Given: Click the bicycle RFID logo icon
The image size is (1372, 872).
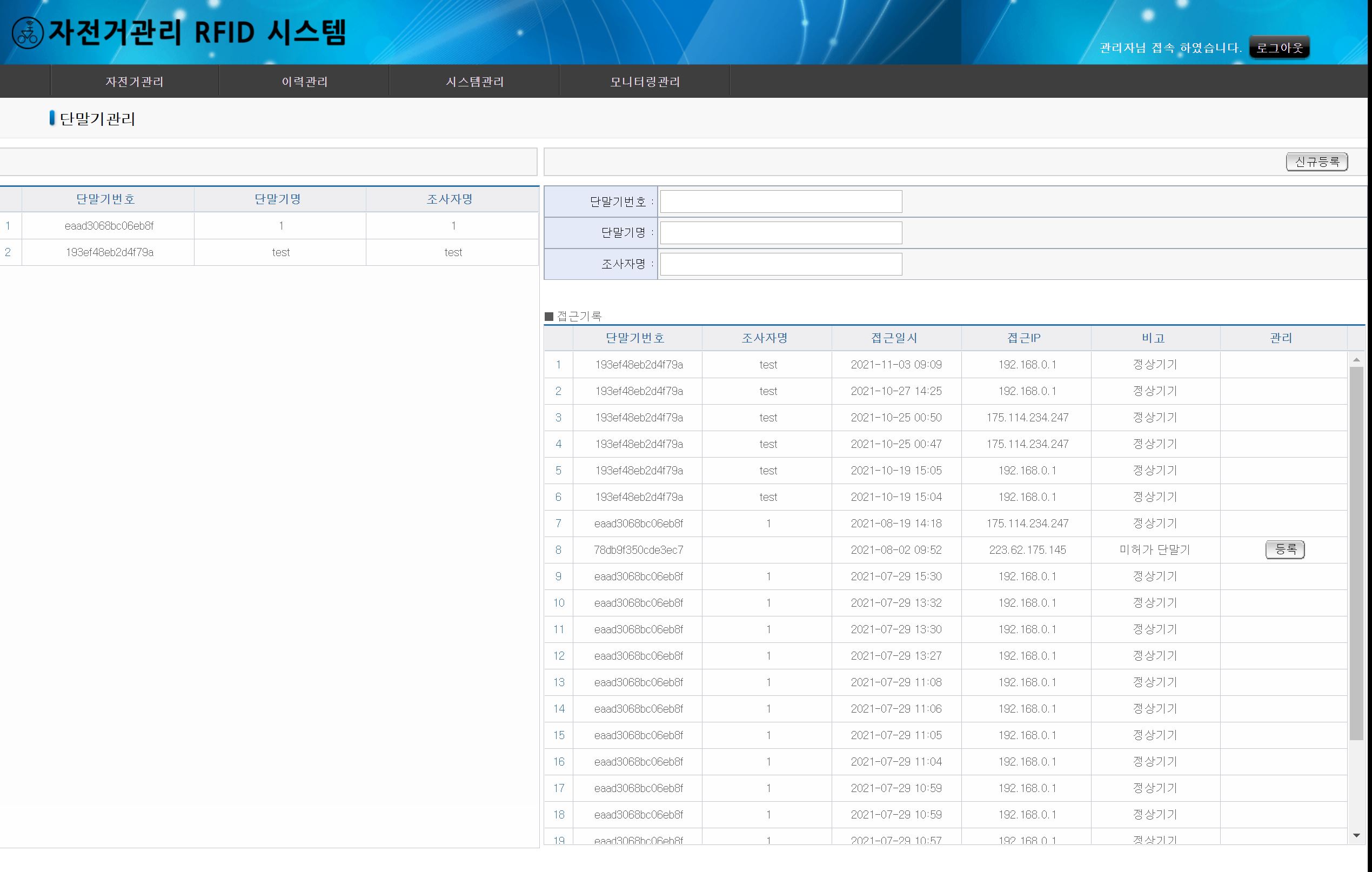Looking at the screenshot, I should [28, 33].
